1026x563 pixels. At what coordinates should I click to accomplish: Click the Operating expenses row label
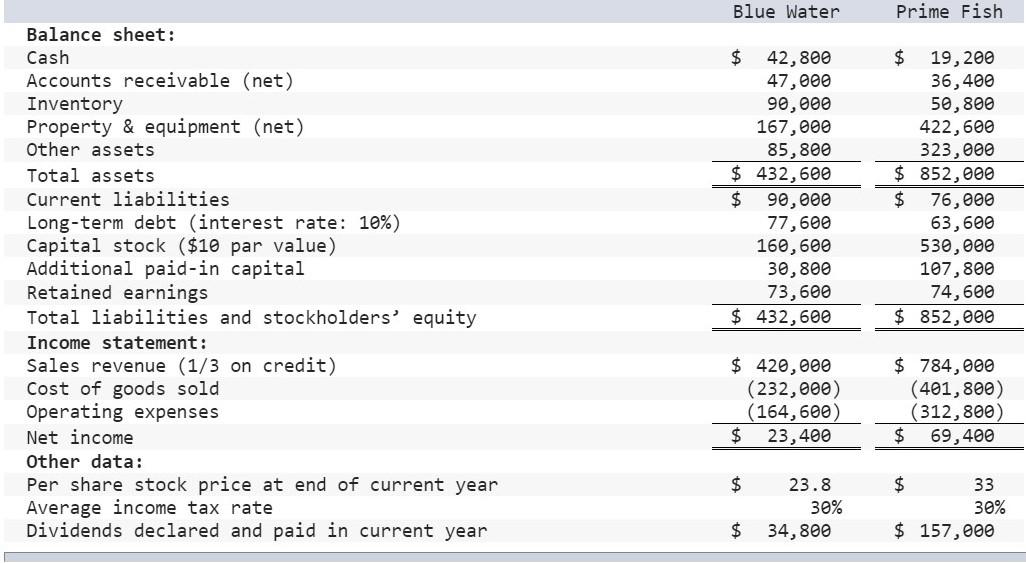[x=122, y=412]
